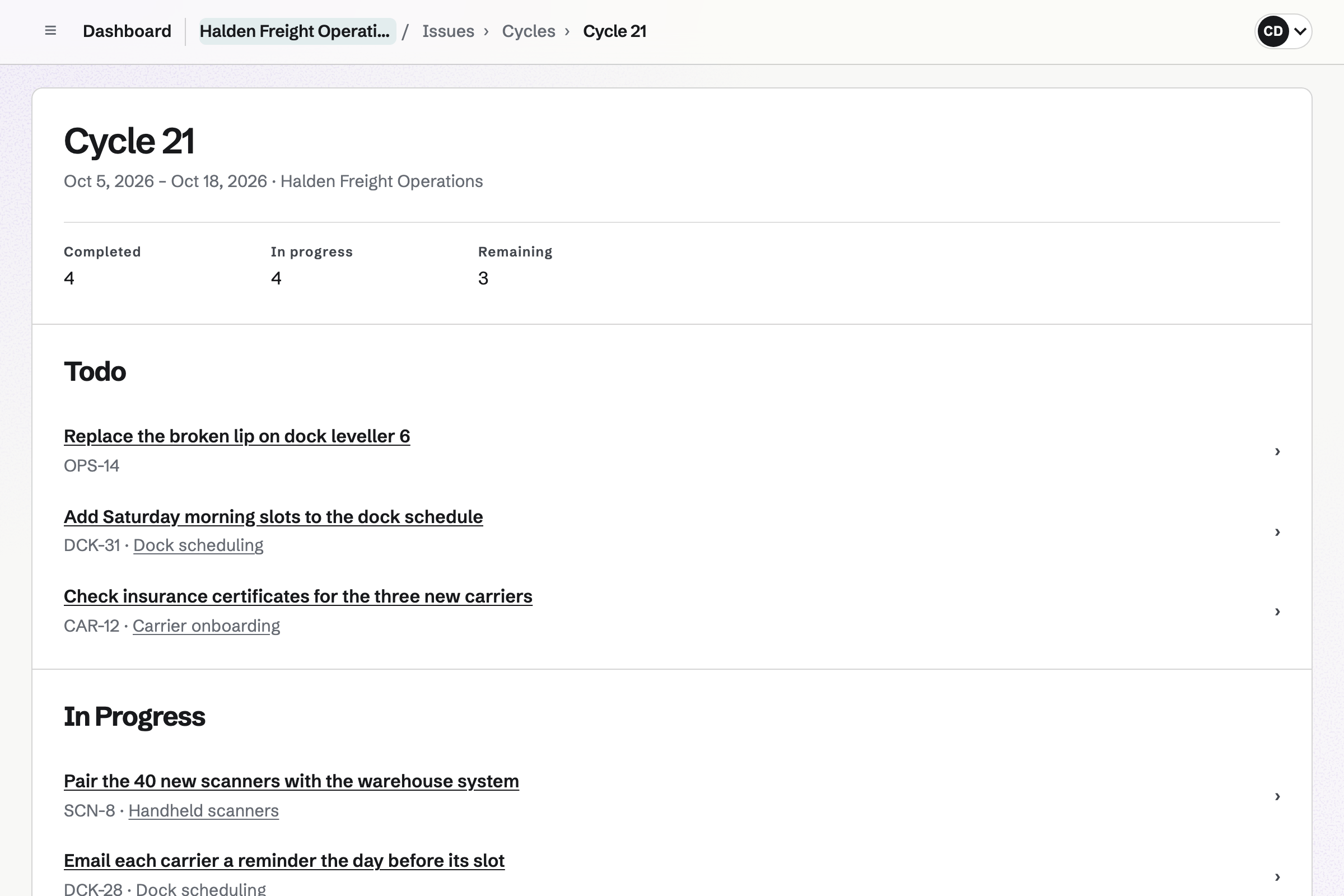Open the Dock scheduling project link under DCK-31
This screenshot has height=896, width=1344.
coord(198,545)
